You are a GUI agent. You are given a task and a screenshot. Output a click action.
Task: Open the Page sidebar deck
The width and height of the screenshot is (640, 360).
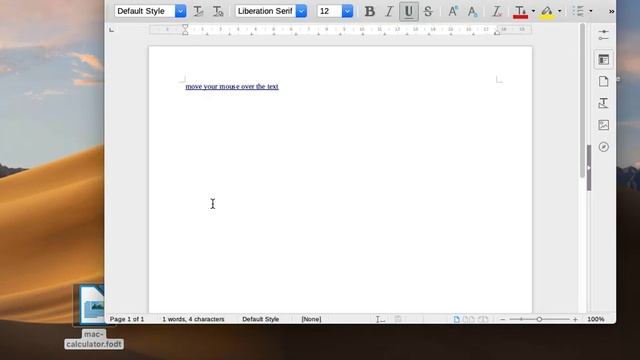604,81
